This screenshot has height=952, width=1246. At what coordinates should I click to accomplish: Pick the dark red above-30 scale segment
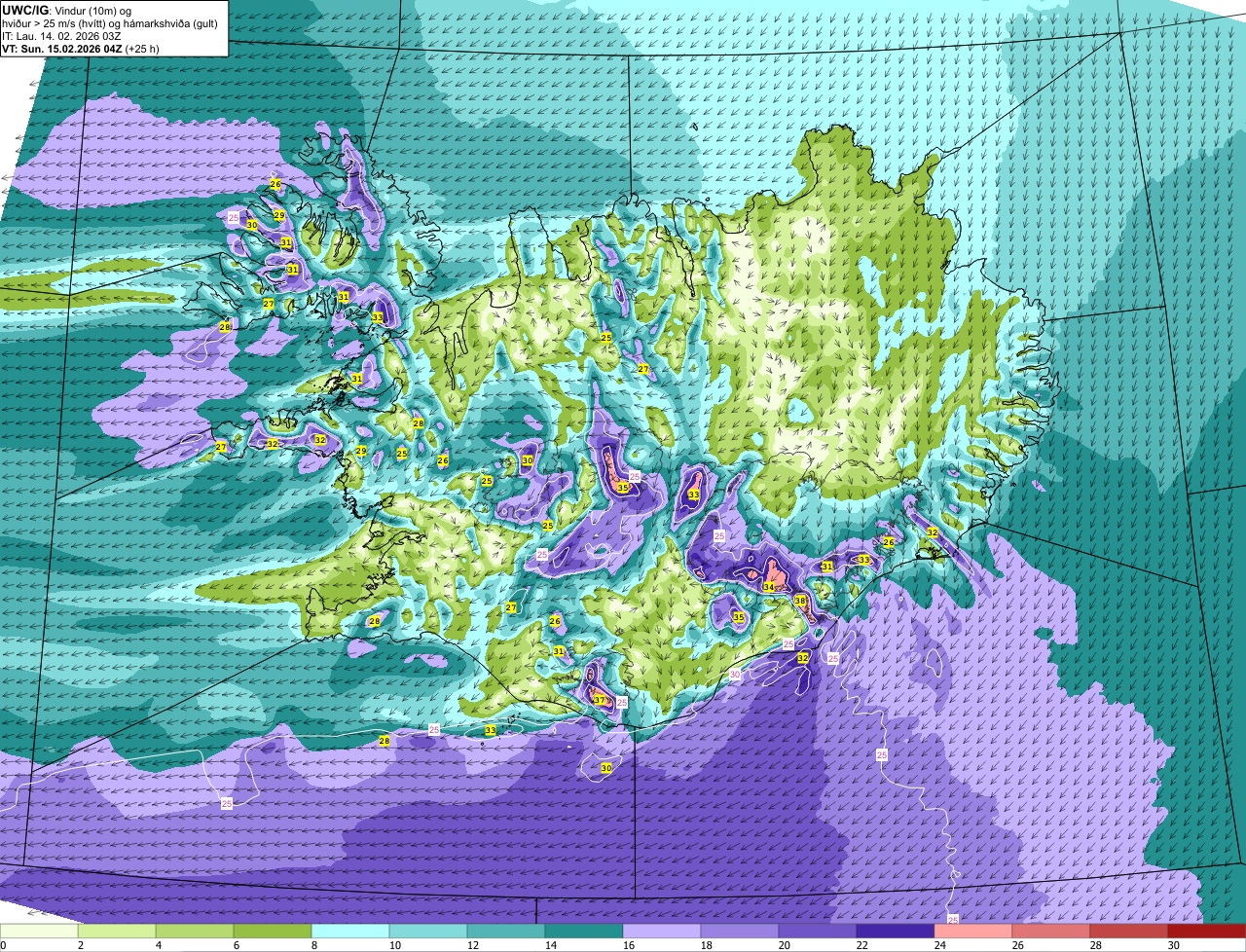tap(1207, 932)
